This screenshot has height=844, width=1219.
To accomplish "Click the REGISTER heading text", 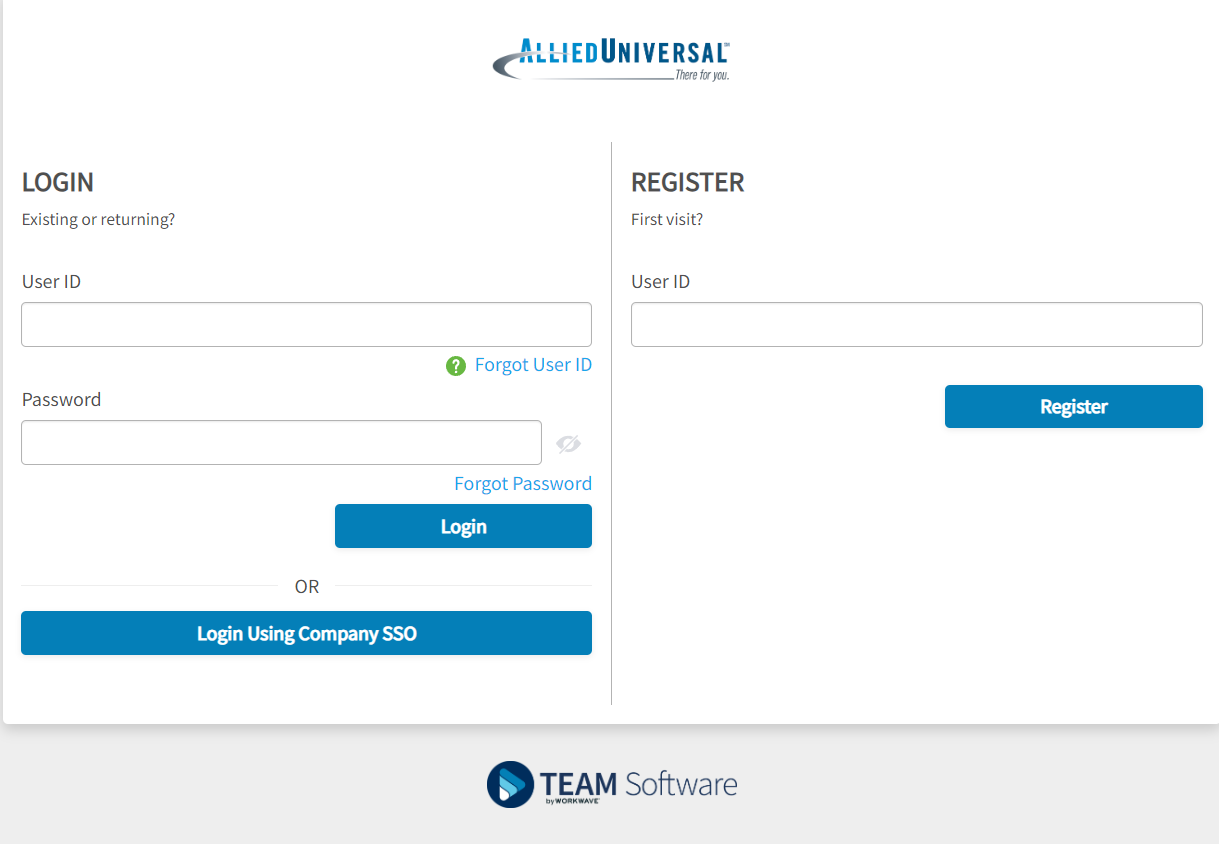I will click(688, 183).
